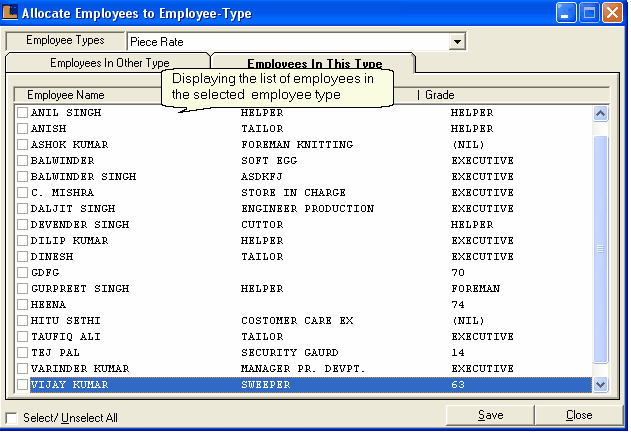
Task: Click the vertical scrollbar thumb
Action: point(600,250)
